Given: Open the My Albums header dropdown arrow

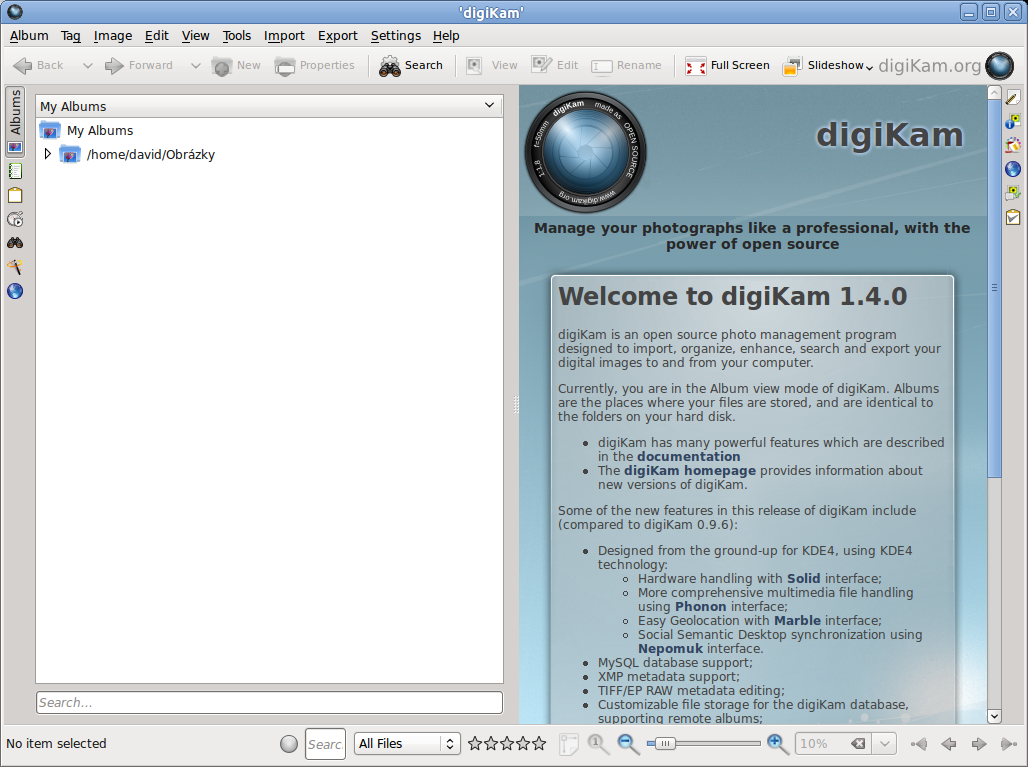Looking at the screenshot, I should 489,106.
